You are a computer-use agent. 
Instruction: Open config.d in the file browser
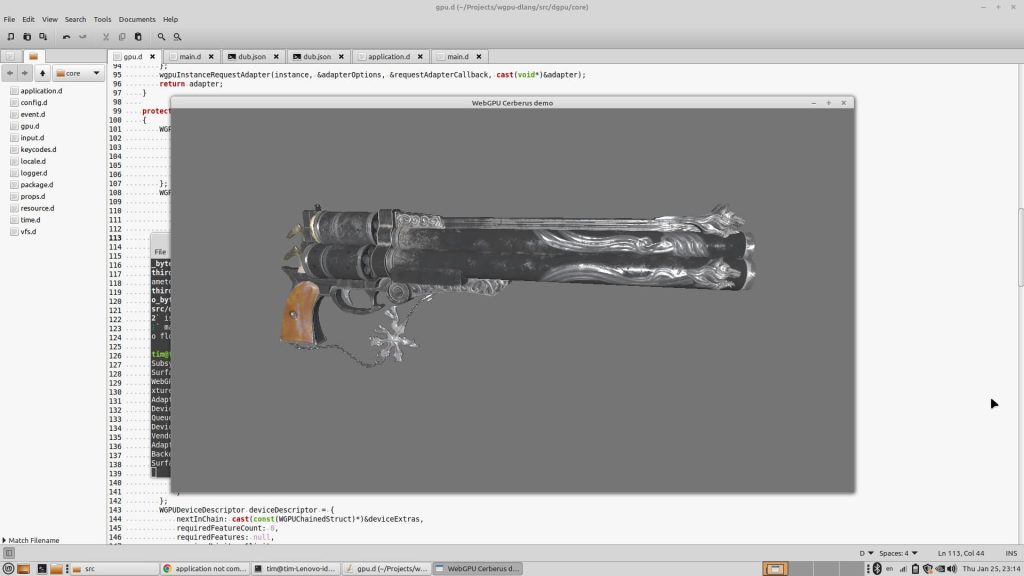click(33, 103)
